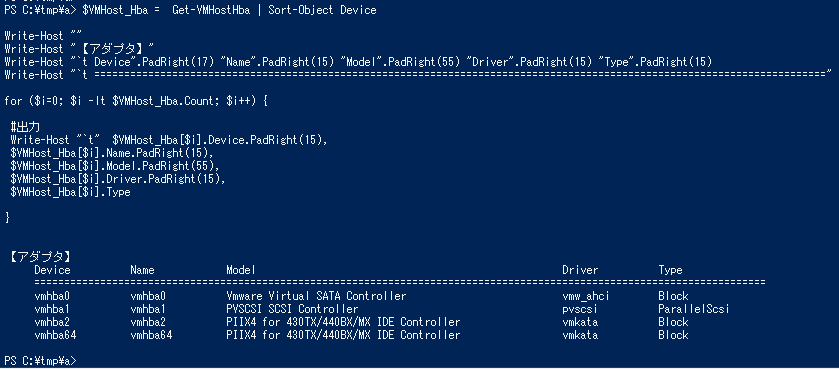The height and width of the screenshot is (369, 839).
Task: Click the final PS C:\tmp\a> prompt
Action: pyautogui.click(x=40, y=361)
